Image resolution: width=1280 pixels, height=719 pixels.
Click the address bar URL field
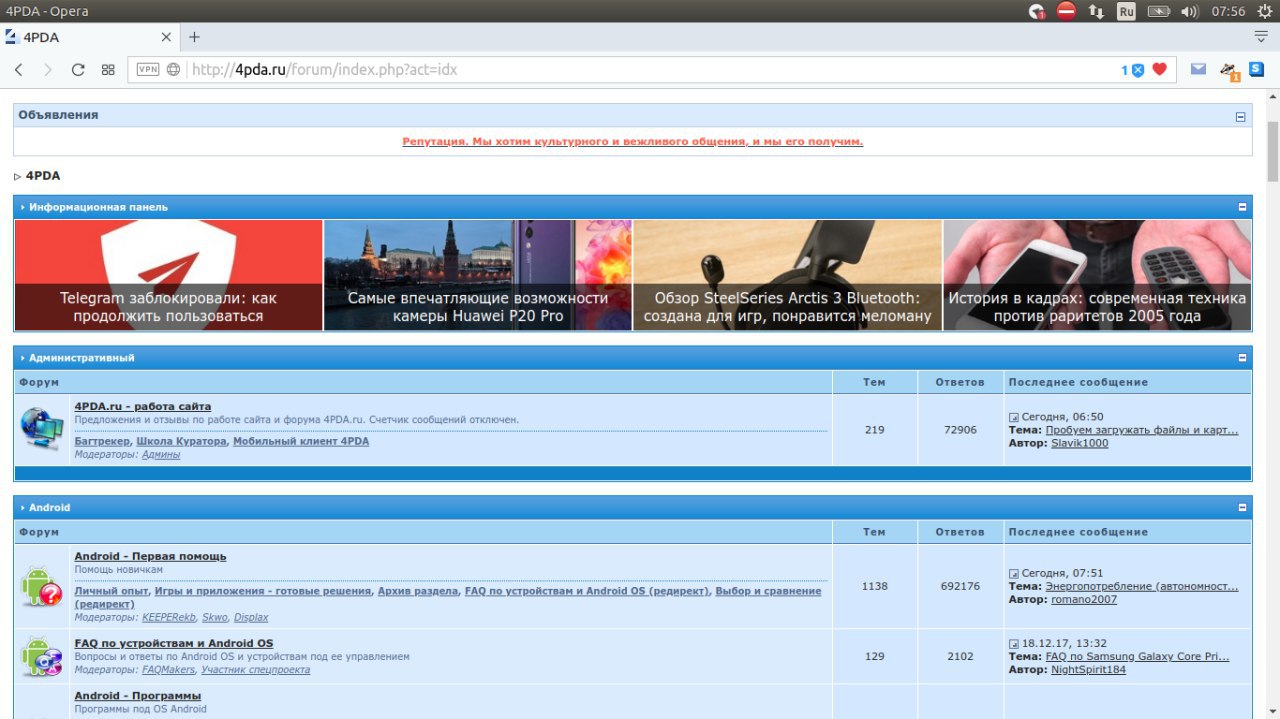(650, 70)
